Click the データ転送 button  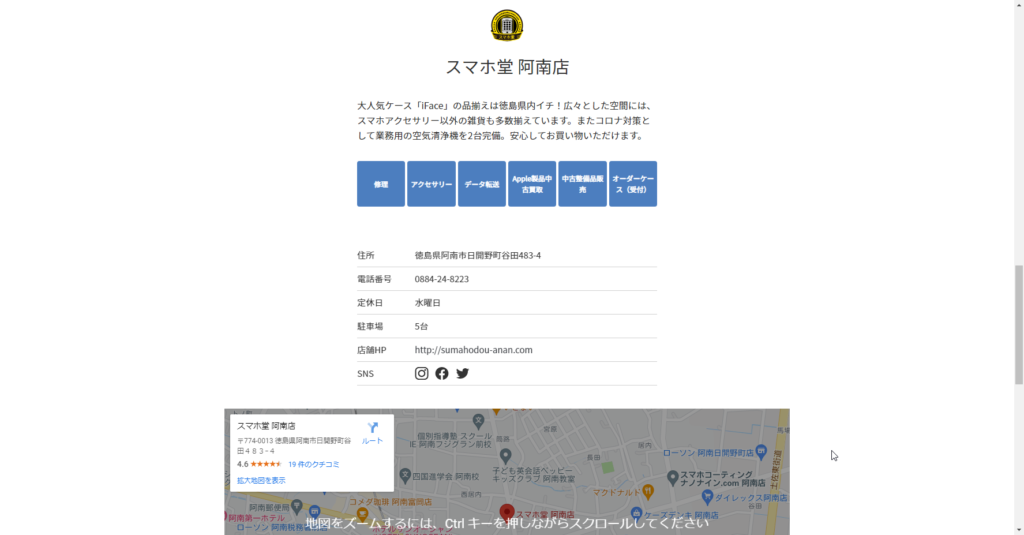pos(482,184)
